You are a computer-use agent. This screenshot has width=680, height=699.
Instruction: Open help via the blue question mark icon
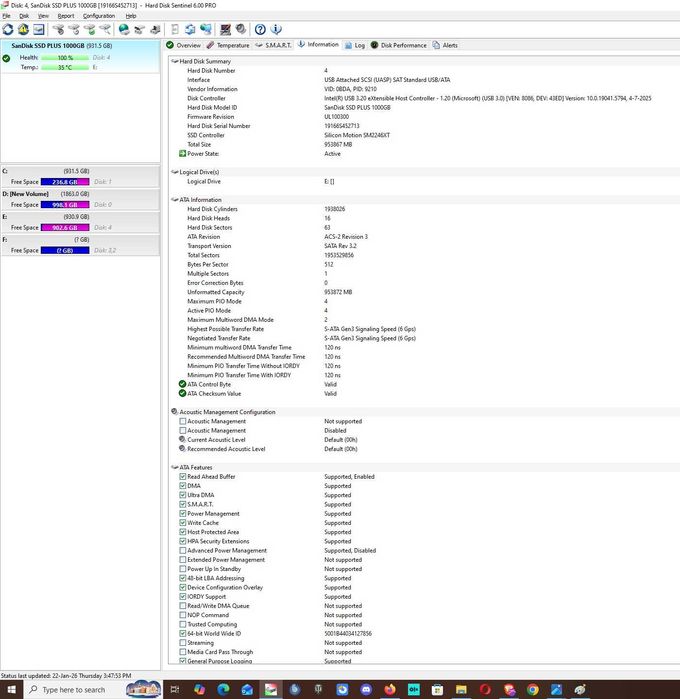click(x=260, y=29)
